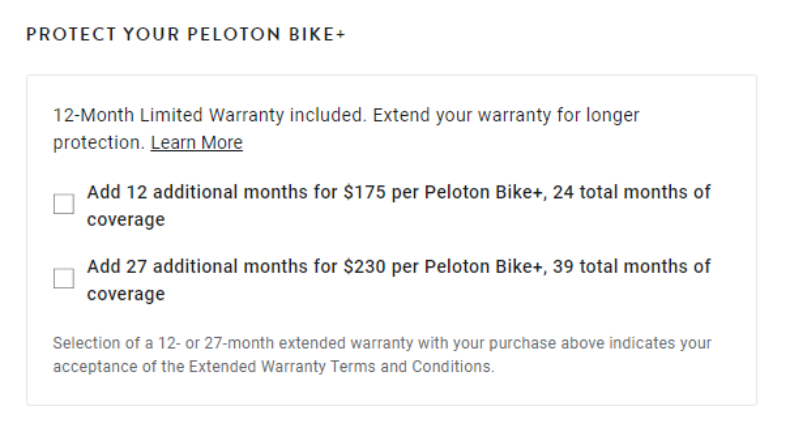Open the Learn More warranty link
The image size is (790, 436).
(x=196, y=143)
